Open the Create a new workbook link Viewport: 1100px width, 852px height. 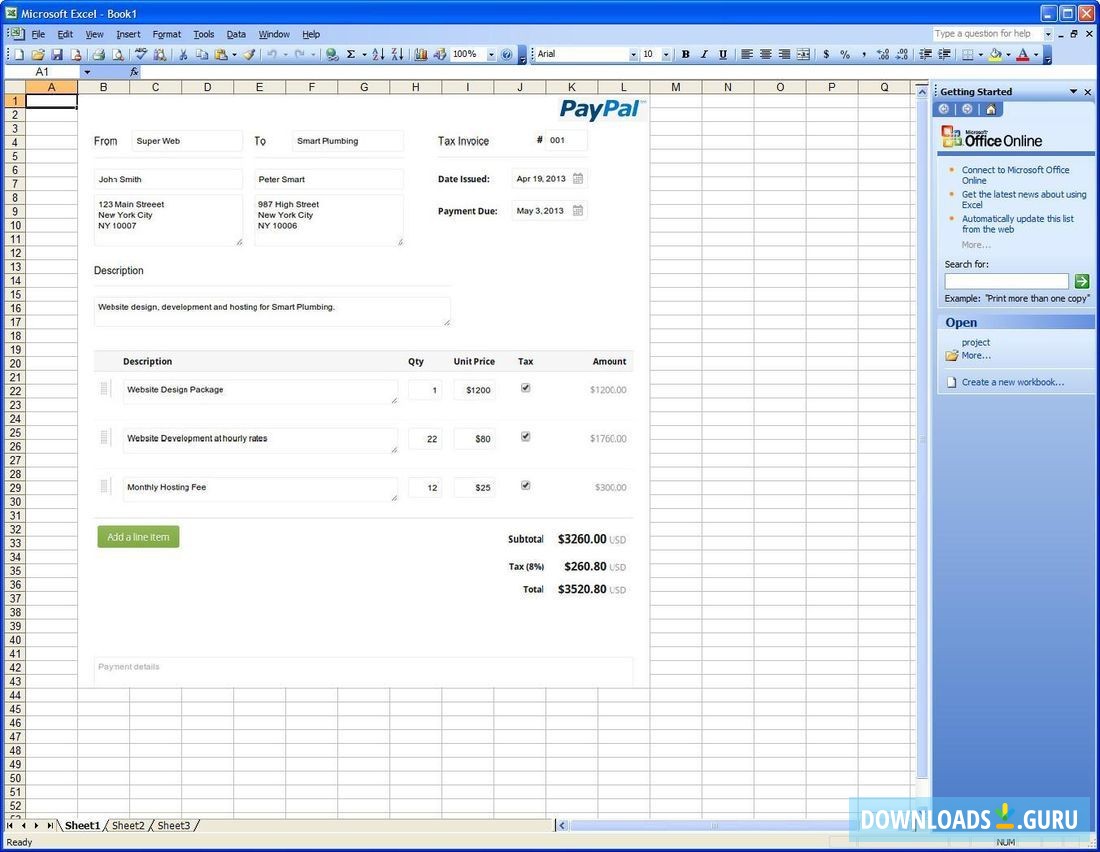[1013, 381]
